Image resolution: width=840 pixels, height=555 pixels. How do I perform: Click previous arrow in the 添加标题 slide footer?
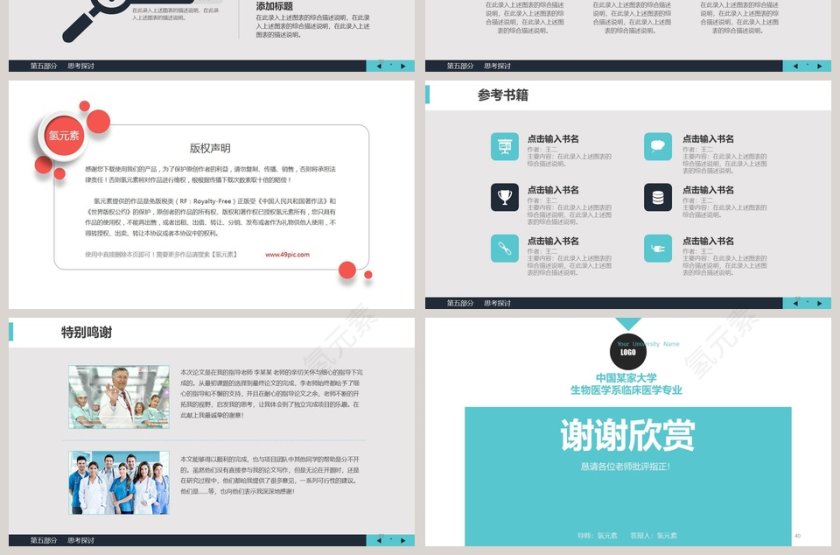coord(379,66)
